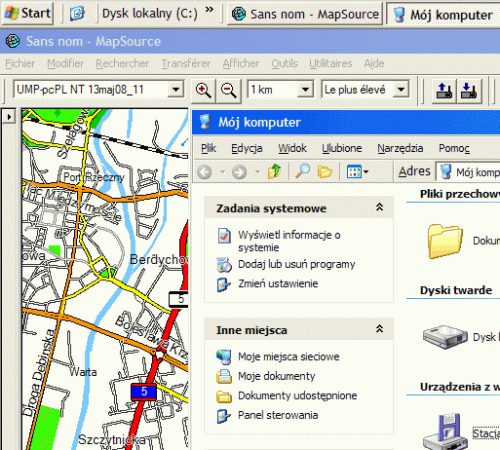Open Panel sterowania link

278,415
